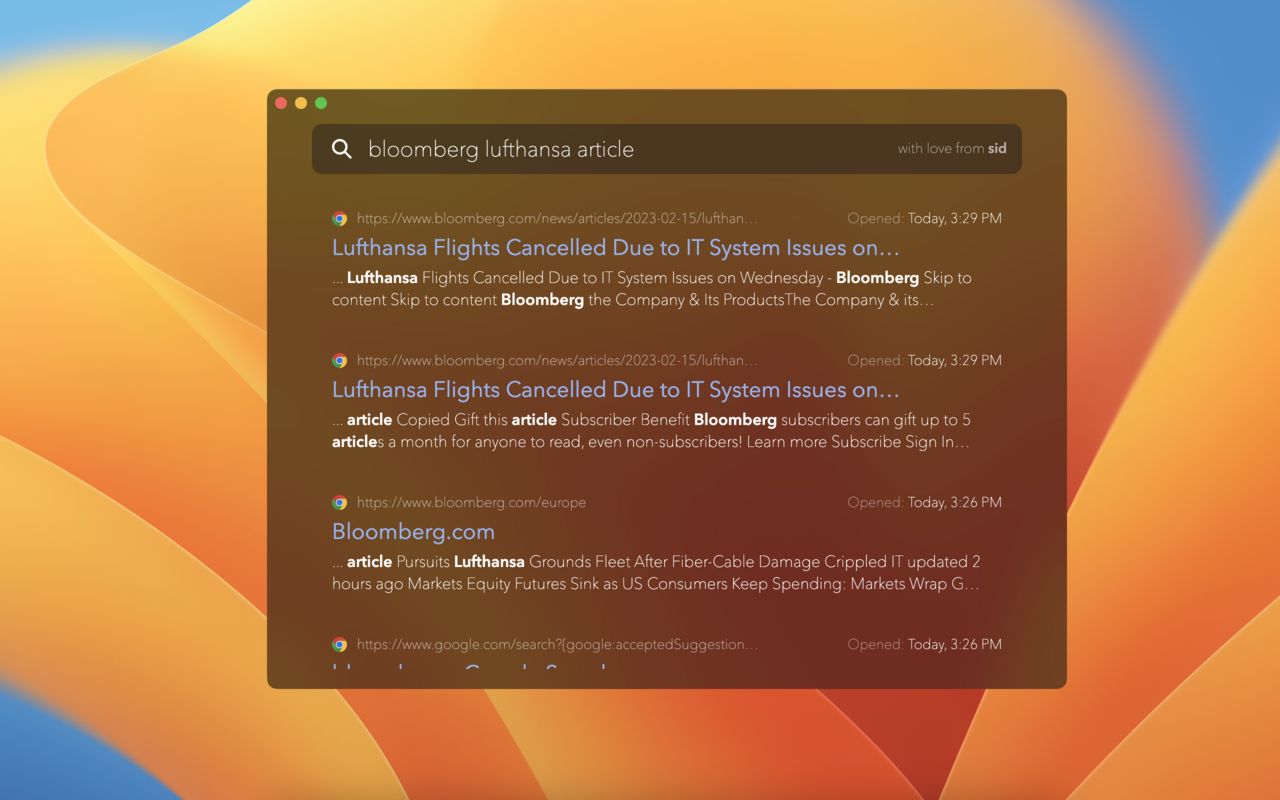
Task: Click the Chrome icon beside the google.com/search URL
Action: (x=340, y=644)
